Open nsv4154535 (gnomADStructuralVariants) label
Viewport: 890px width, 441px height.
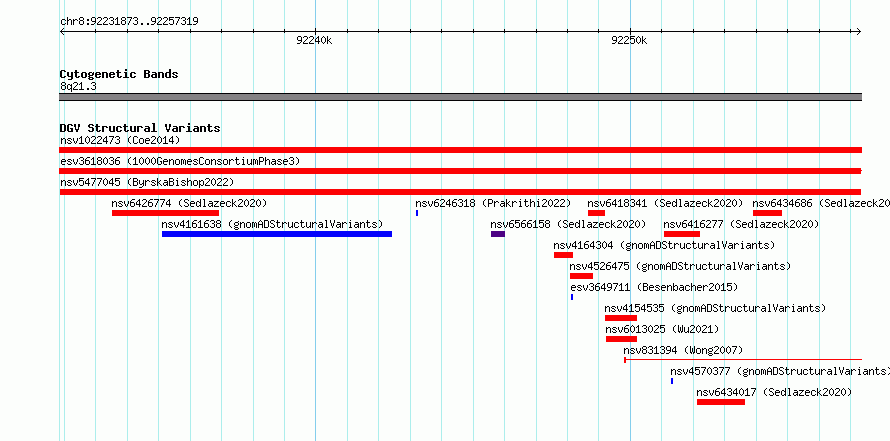(715, 308)
